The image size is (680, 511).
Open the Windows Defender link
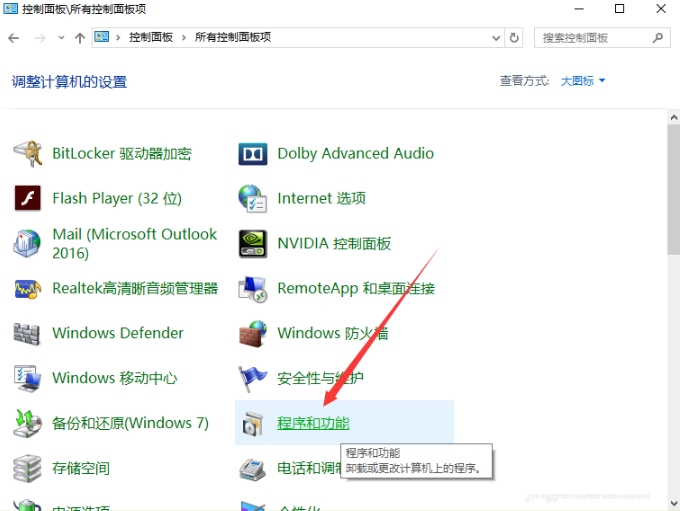point(118,333)
